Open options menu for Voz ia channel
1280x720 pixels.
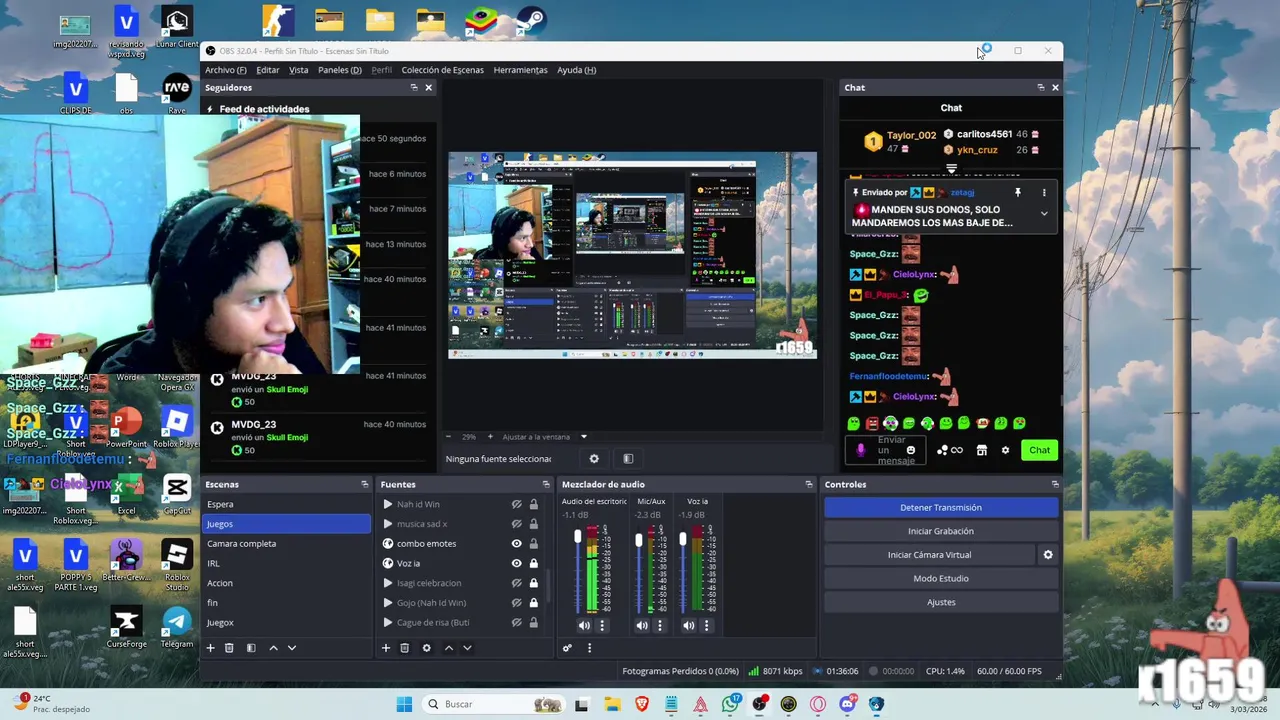pos(706,626)
